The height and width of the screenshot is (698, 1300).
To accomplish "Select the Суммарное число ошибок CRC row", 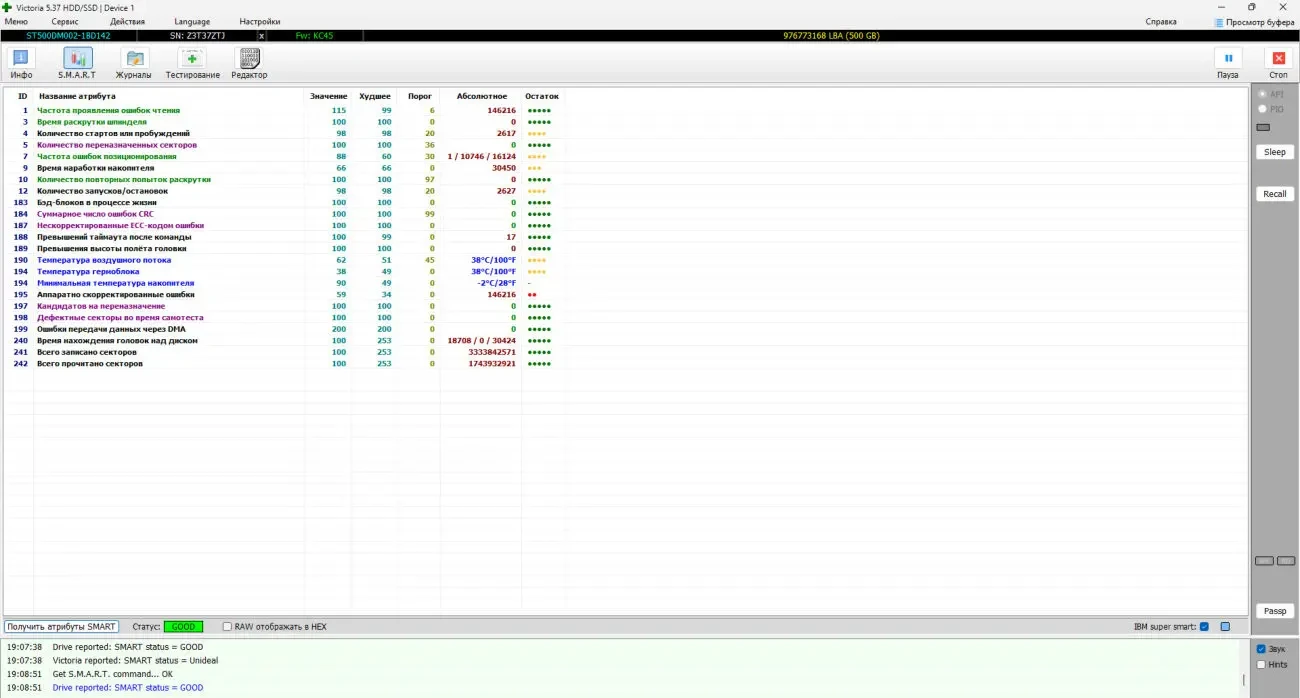I will (283, 214).
